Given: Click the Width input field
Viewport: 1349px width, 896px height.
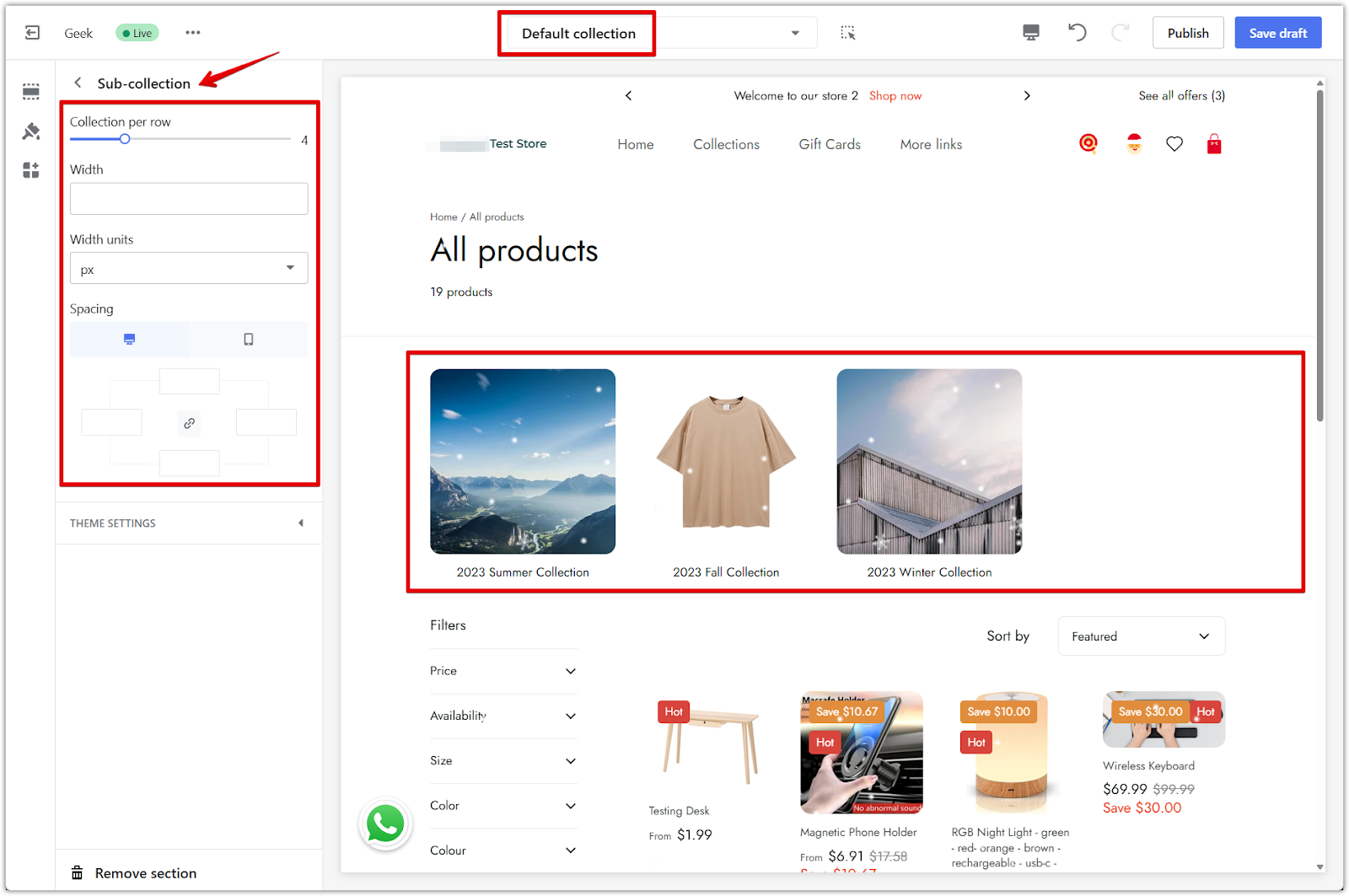Looking at the screenshot, I should pos(189,199).
